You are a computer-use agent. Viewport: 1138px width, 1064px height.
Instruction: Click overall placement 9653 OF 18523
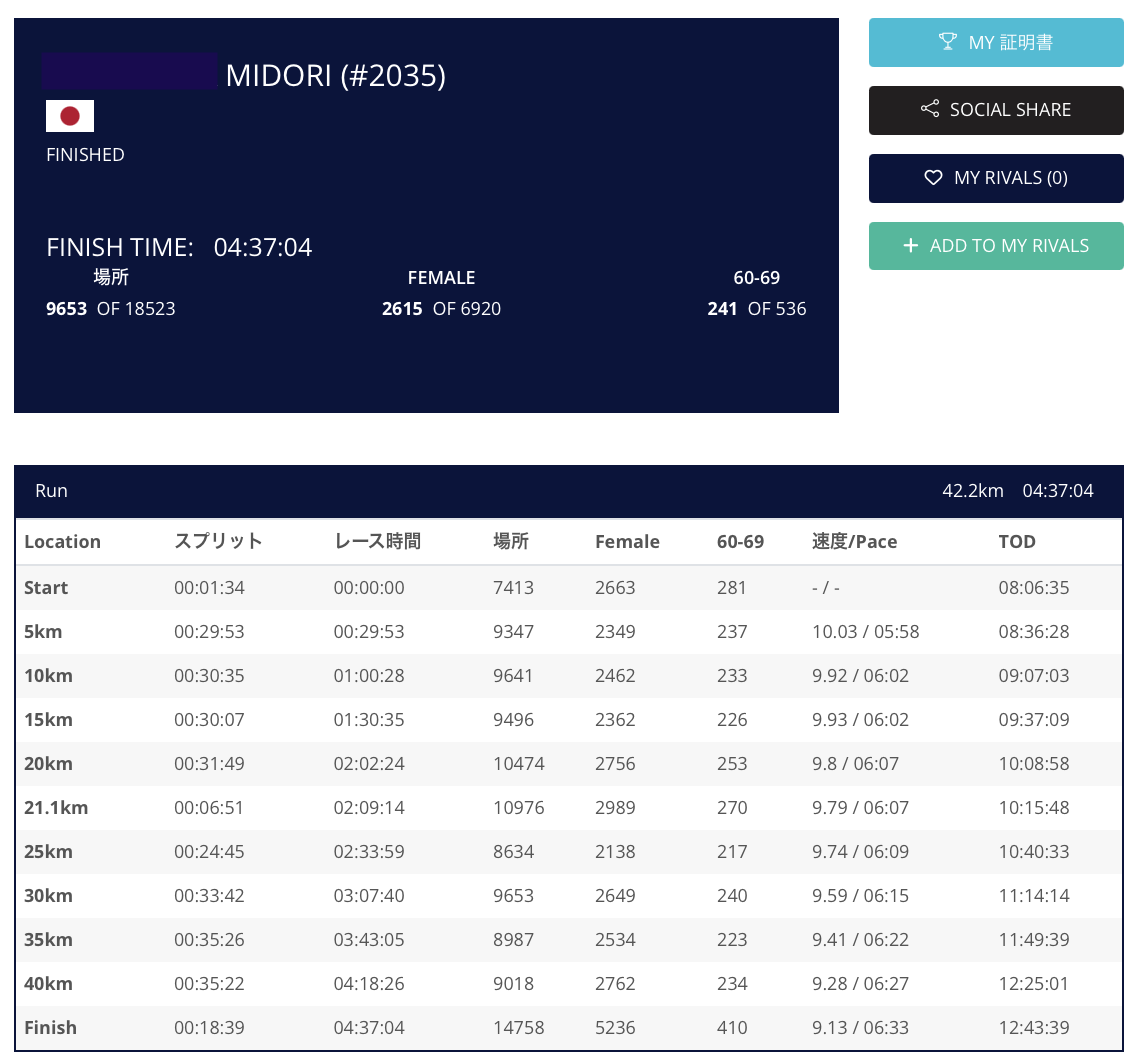(110, 308)
